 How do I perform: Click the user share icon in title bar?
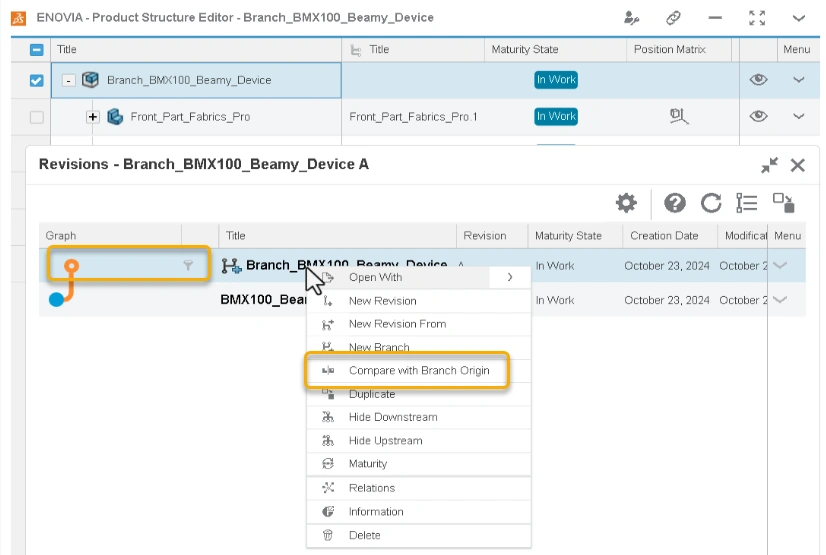pyautogui.click(x=631, y=18)
